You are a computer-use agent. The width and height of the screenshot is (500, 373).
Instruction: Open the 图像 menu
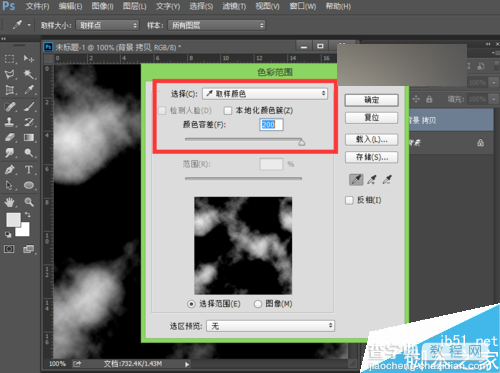[102, 6]
